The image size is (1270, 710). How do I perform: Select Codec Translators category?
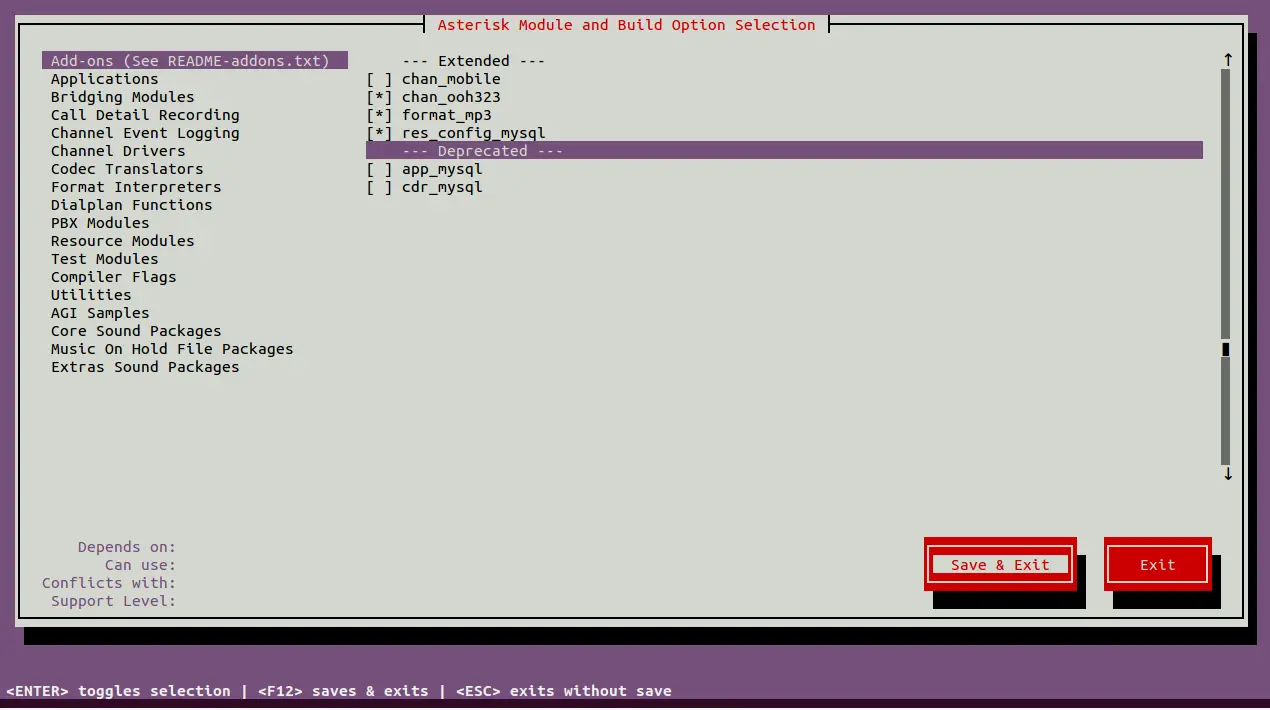click(127, 169)
